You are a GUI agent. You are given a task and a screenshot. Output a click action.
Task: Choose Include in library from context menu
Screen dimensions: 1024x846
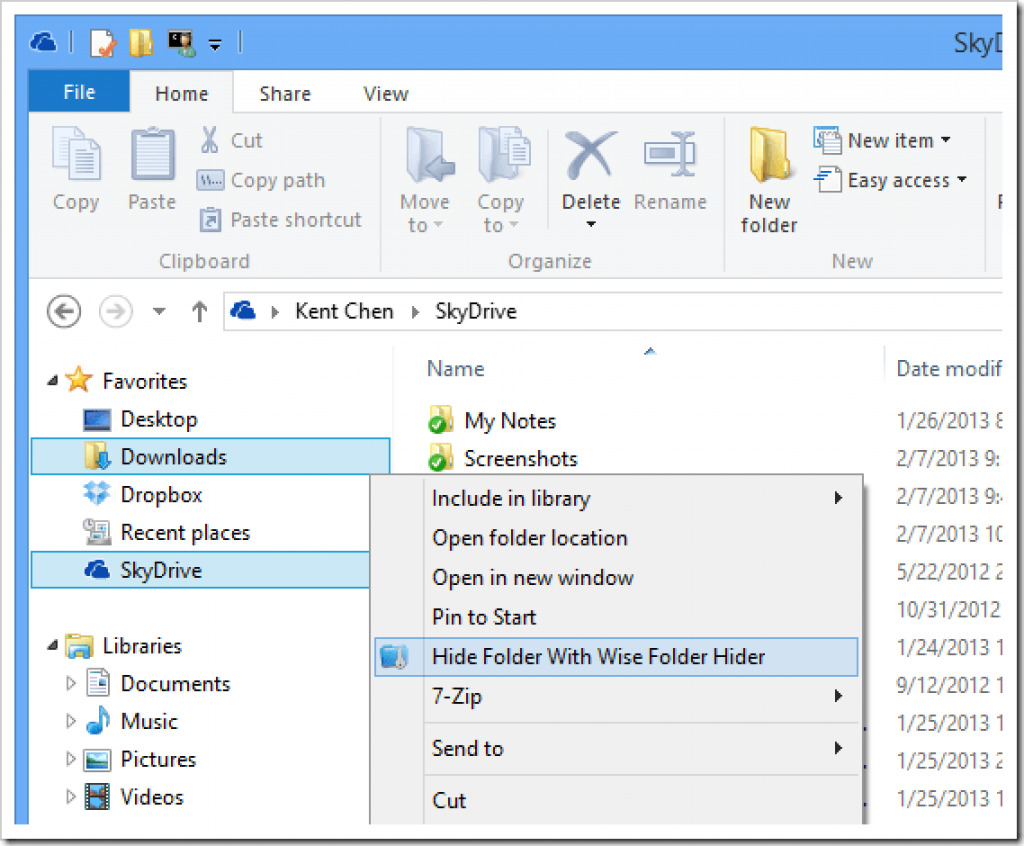(x=616, y=498)
